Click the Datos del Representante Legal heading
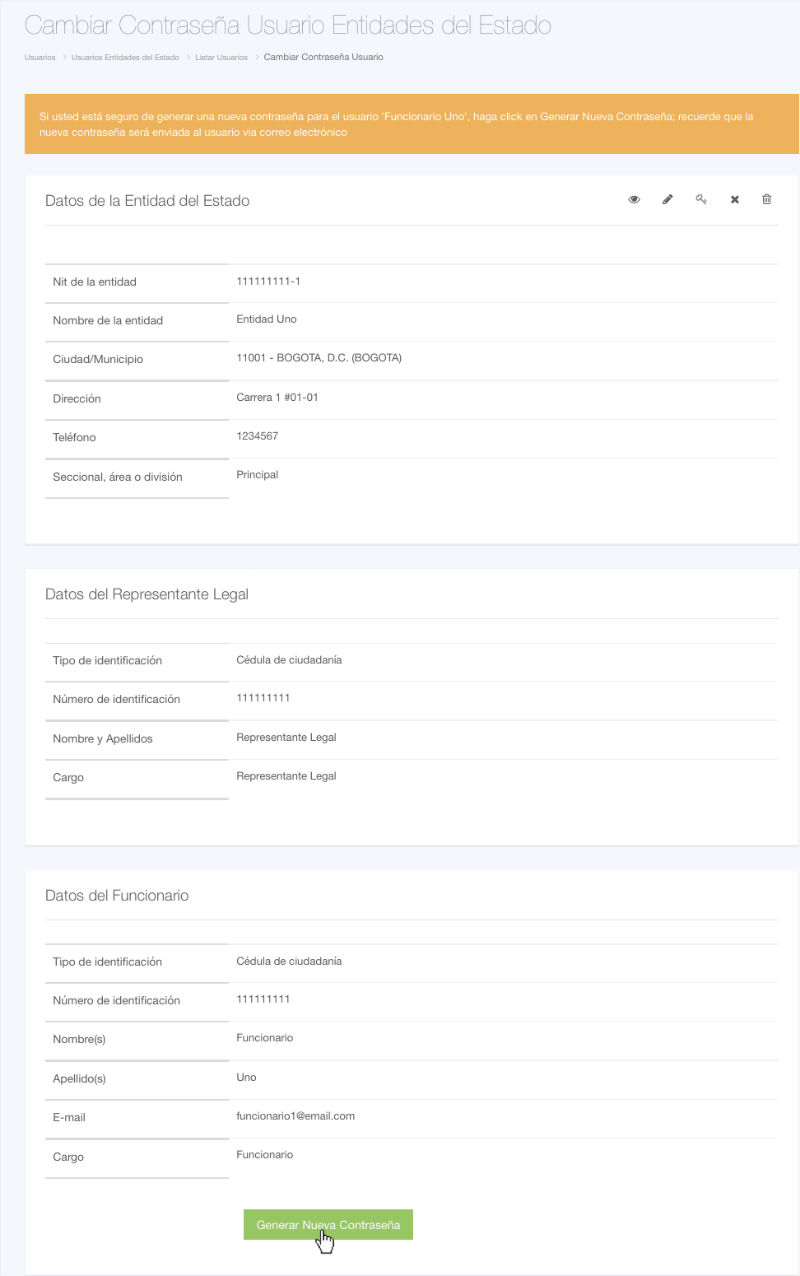This screenshot has height=1276, width=800. click(x=147, y=594)
